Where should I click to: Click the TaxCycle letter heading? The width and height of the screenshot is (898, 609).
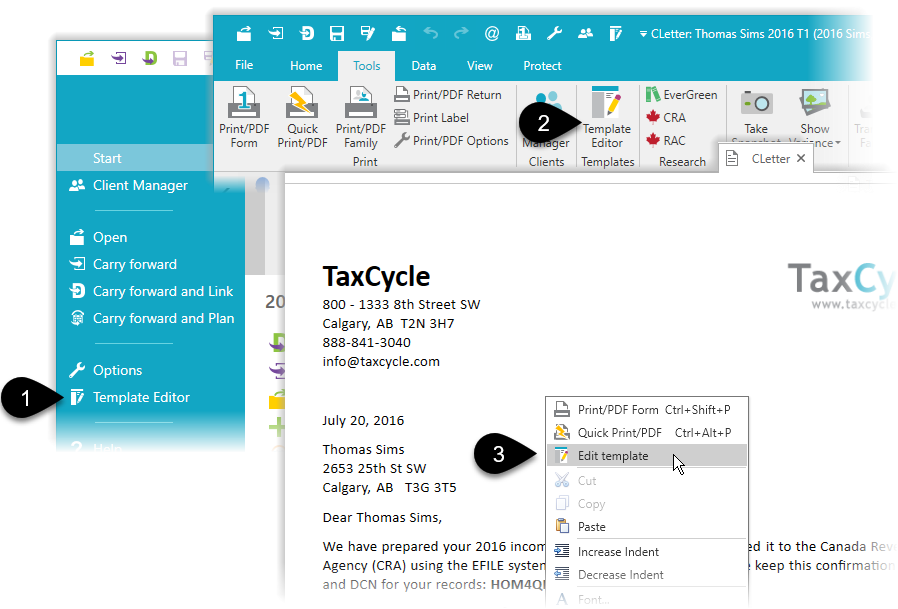coord(376,277)
